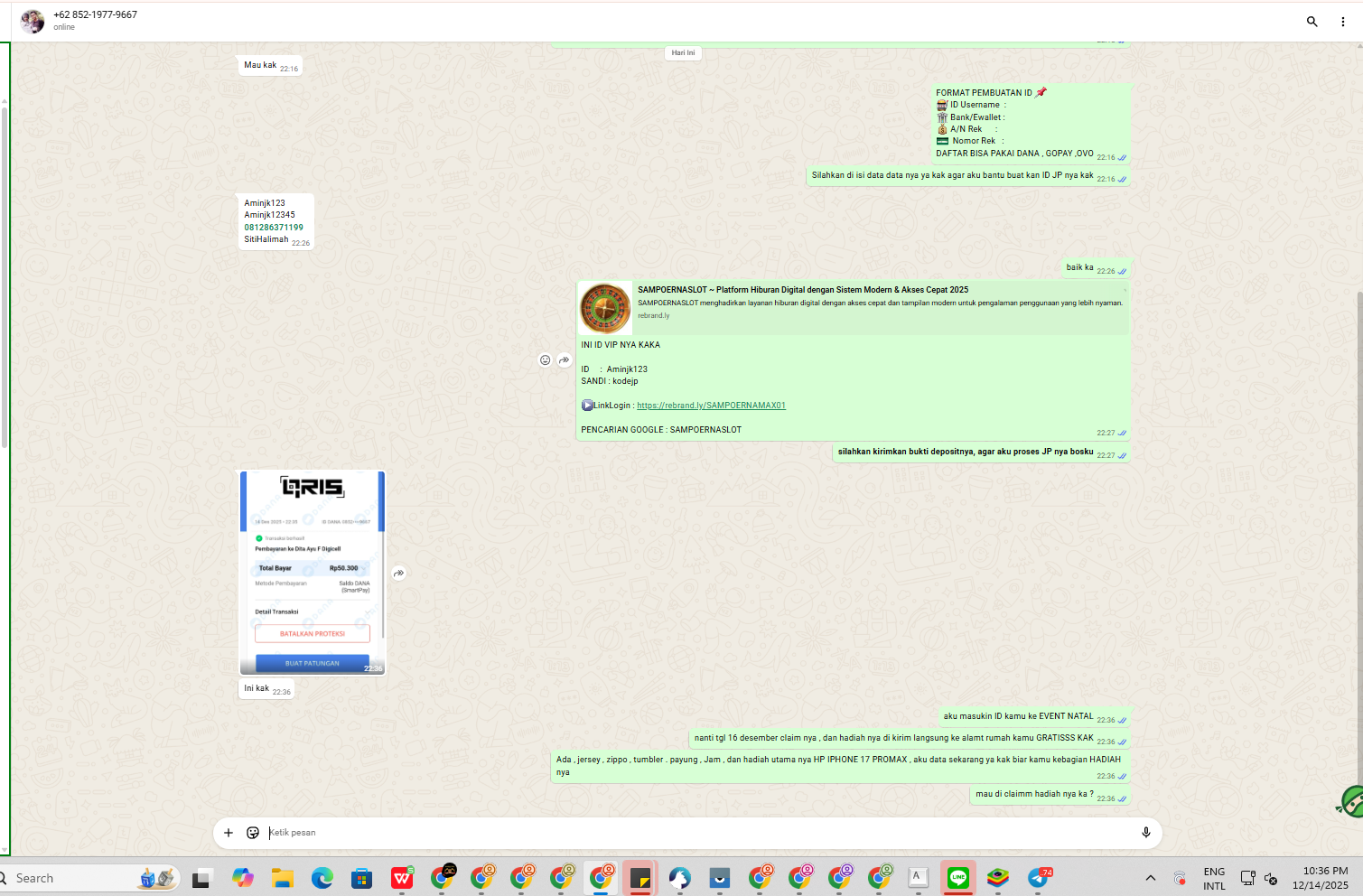Open the contact's profile picture
The height and width of the screenshot is (896, 1363).
tap(33, 21)
